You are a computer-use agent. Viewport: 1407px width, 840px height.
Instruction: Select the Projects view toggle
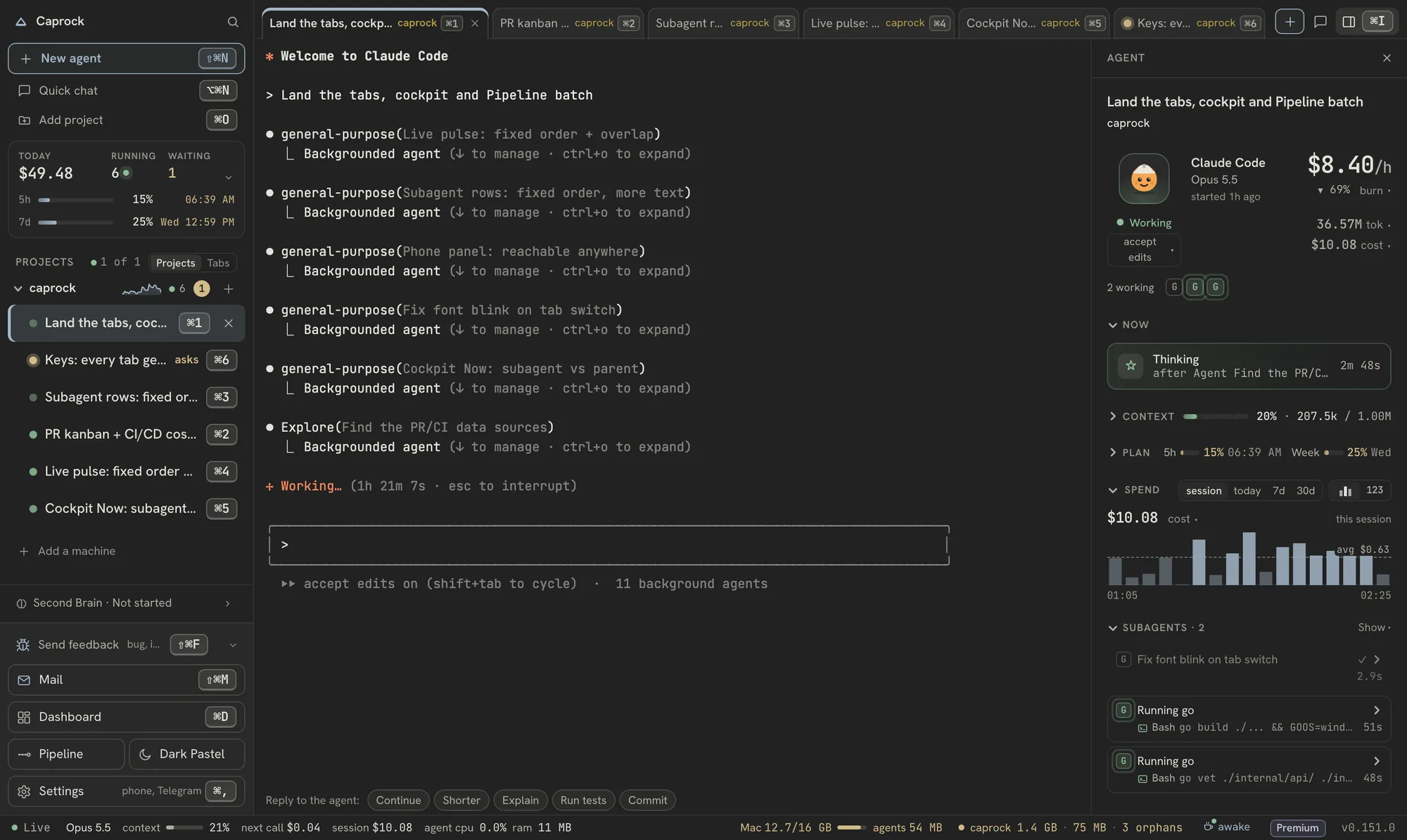coord(175,262)
